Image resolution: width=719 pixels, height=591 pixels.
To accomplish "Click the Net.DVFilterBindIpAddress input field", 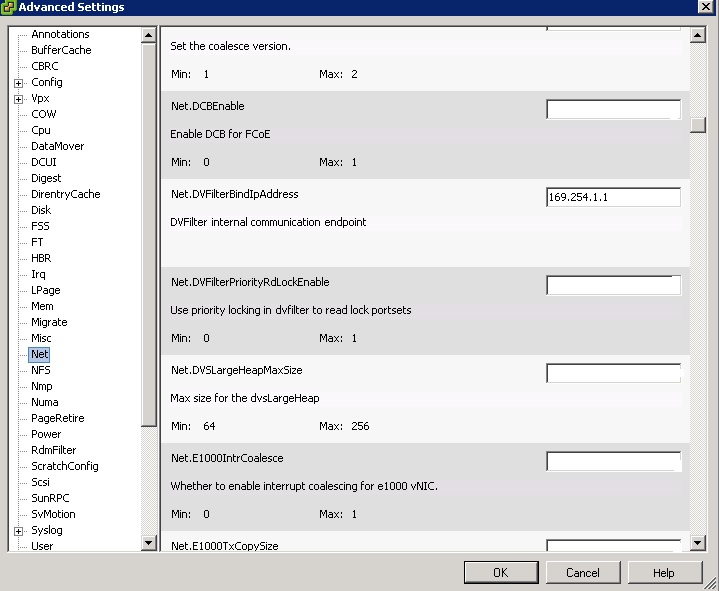I will click(613, 197).
